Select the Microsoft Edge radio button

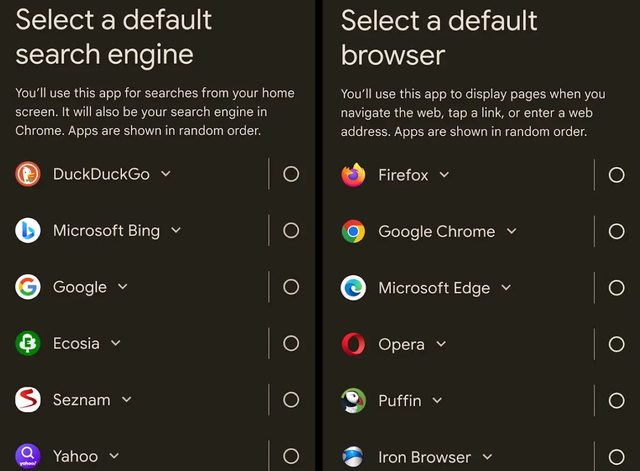coord(616,288)
